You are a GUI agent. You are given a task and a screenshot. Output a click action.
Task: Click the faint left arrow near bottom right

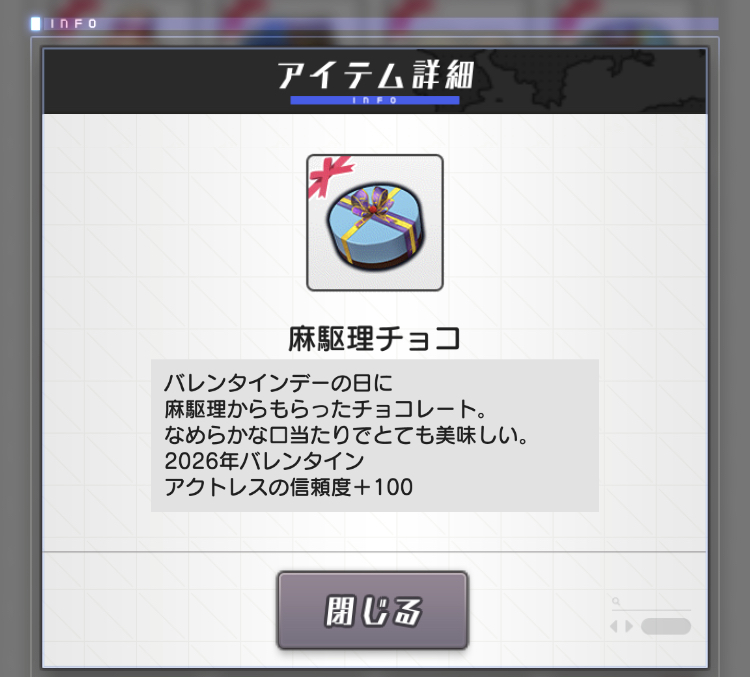point(614,626)
